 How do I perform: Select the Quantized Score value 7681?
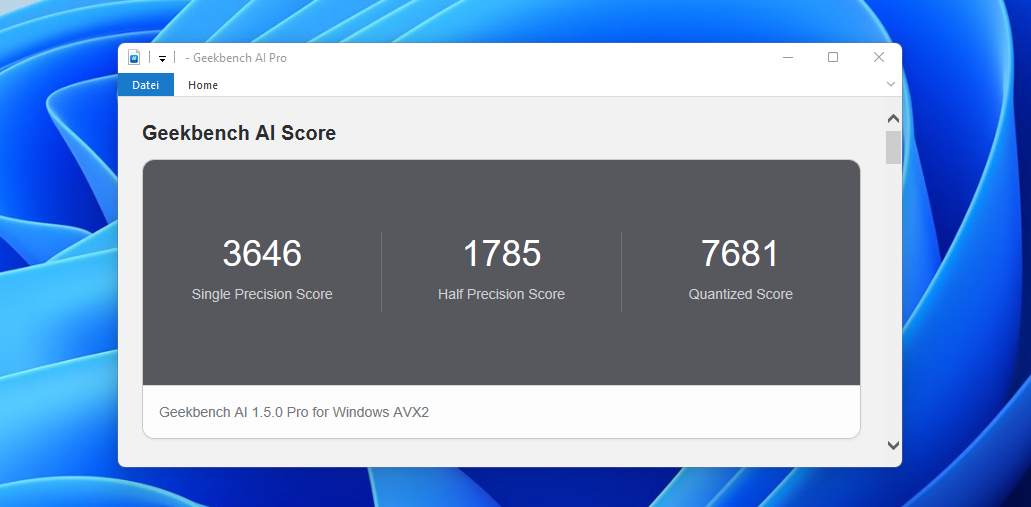[x=740, y=253]
